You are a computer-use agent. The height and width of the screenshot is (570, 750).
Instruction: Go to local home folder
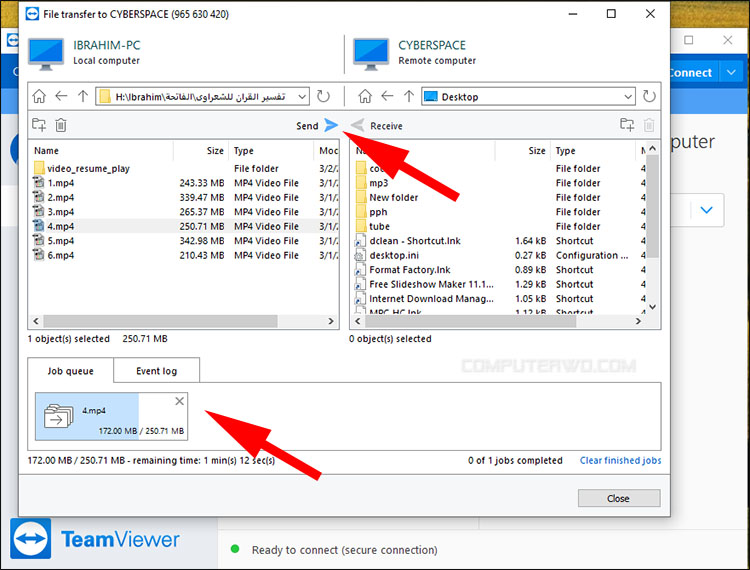click(x=39, y=97)
